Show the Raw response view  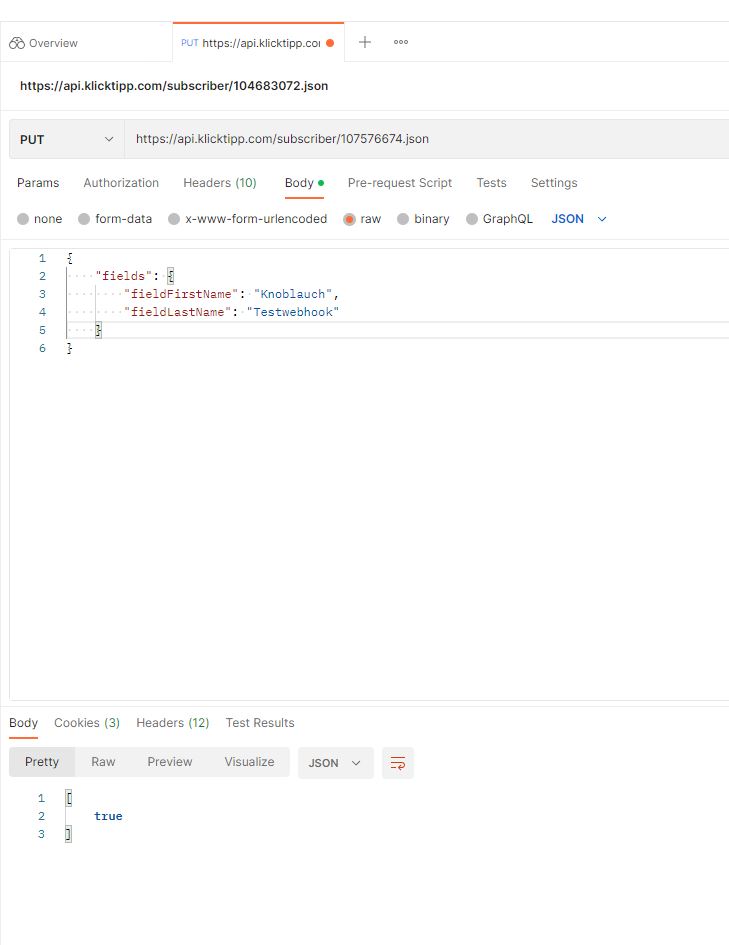pos(103,762)
